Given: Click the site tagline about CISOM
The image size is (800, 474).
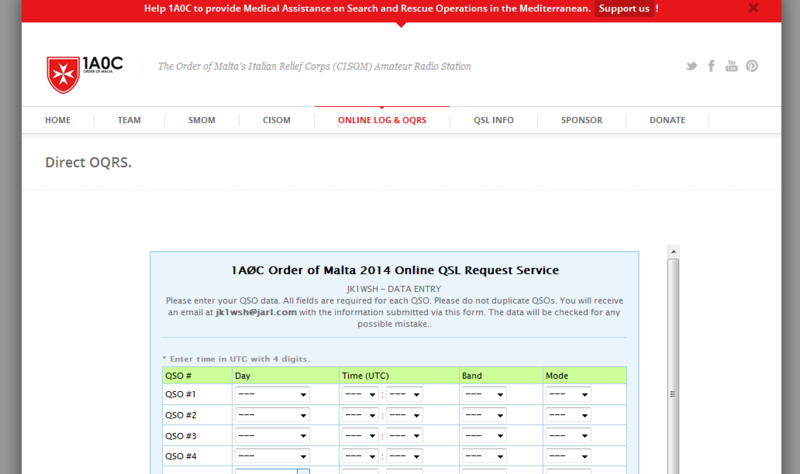Looking at the screenshot, I should tap(314, 66).
